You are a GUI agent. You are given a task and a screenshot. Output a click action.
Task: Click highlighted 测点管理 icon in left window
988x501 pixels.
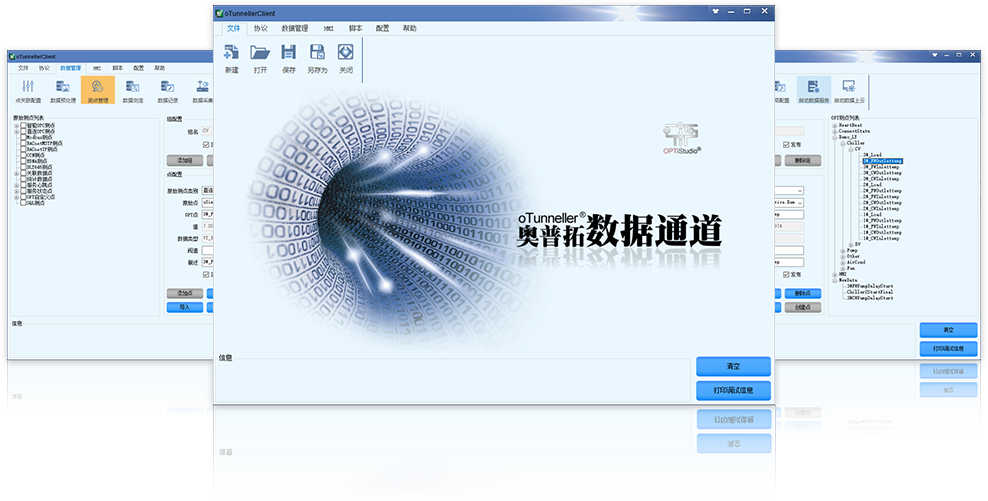[98, 89]
